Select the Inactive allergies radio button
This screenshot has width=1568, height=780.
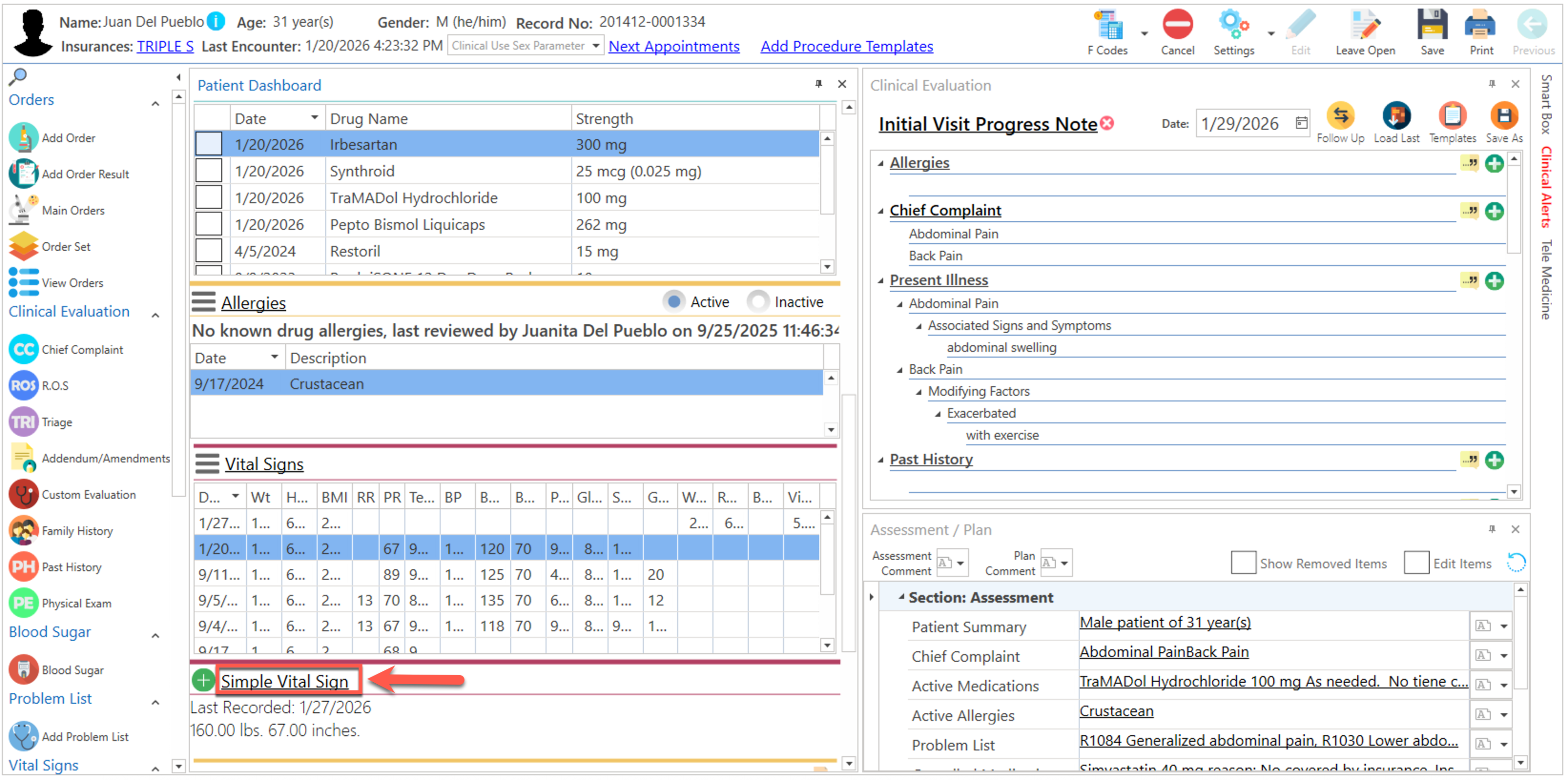point(758,302)
